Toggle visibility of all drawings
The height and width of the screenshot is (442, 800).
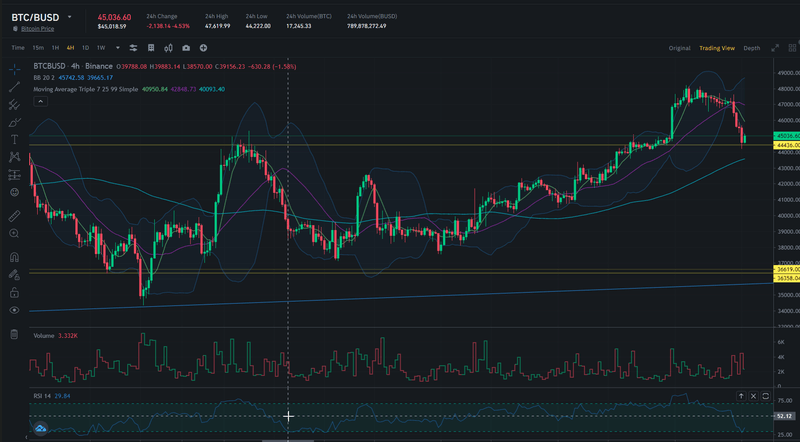tap(14, 310)
